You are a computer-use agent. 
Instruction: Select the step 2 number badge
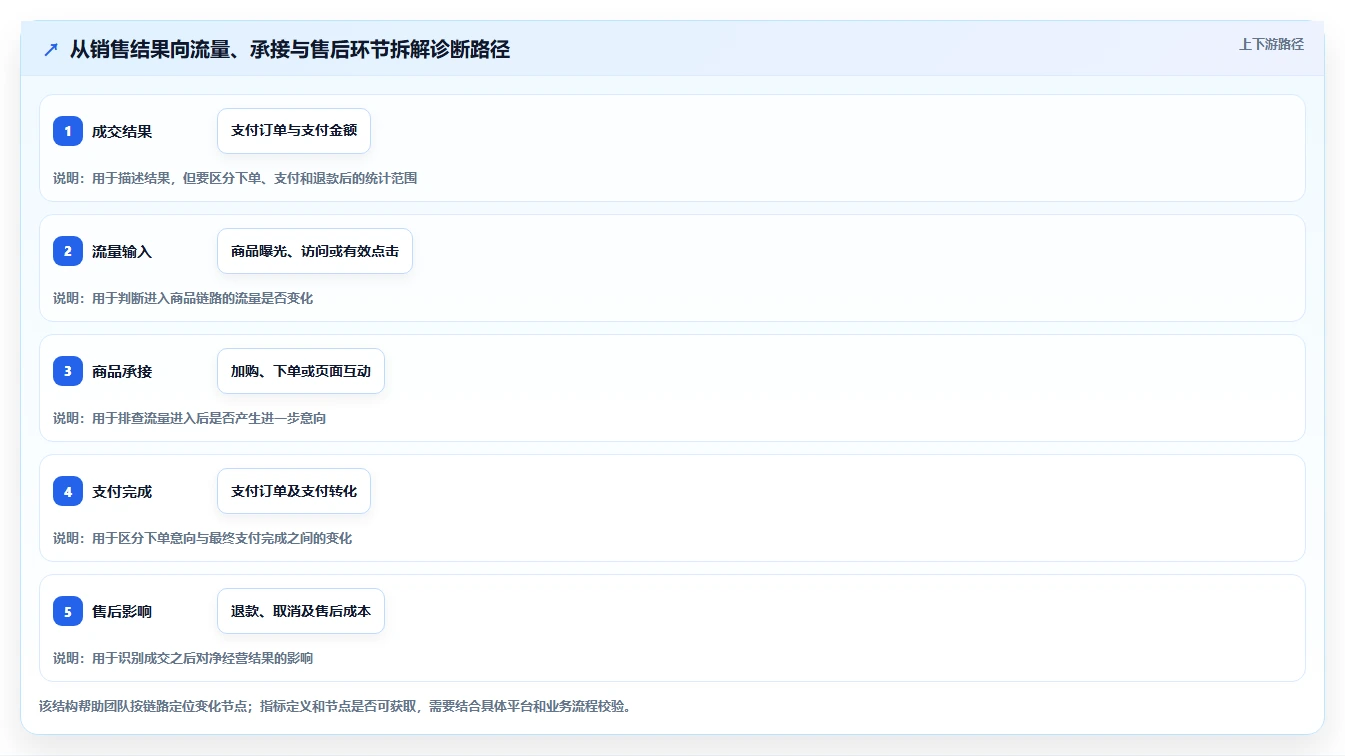tap(68, 251)
